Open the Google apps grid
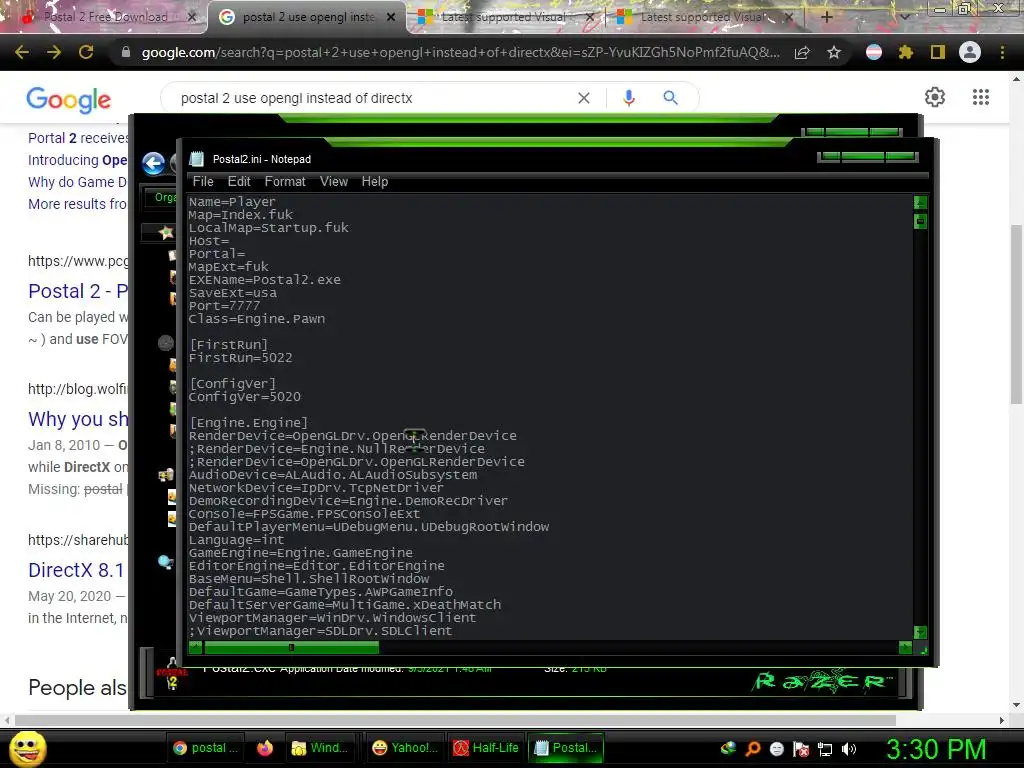Image resolution: width=1024 pixels, height=768 pixels. pos(981,97)
